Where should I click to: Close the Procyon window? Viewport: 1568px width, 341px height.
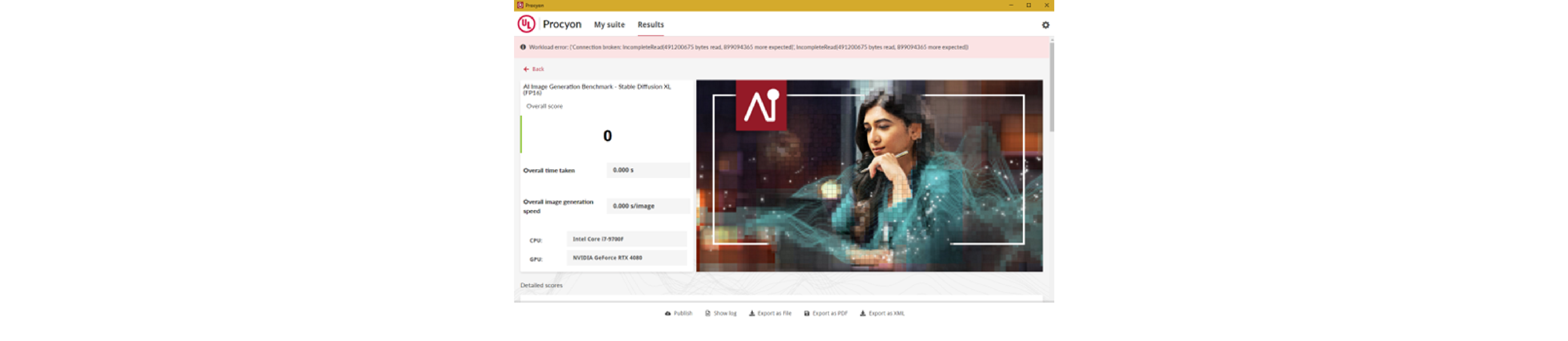click(1046, 5)
